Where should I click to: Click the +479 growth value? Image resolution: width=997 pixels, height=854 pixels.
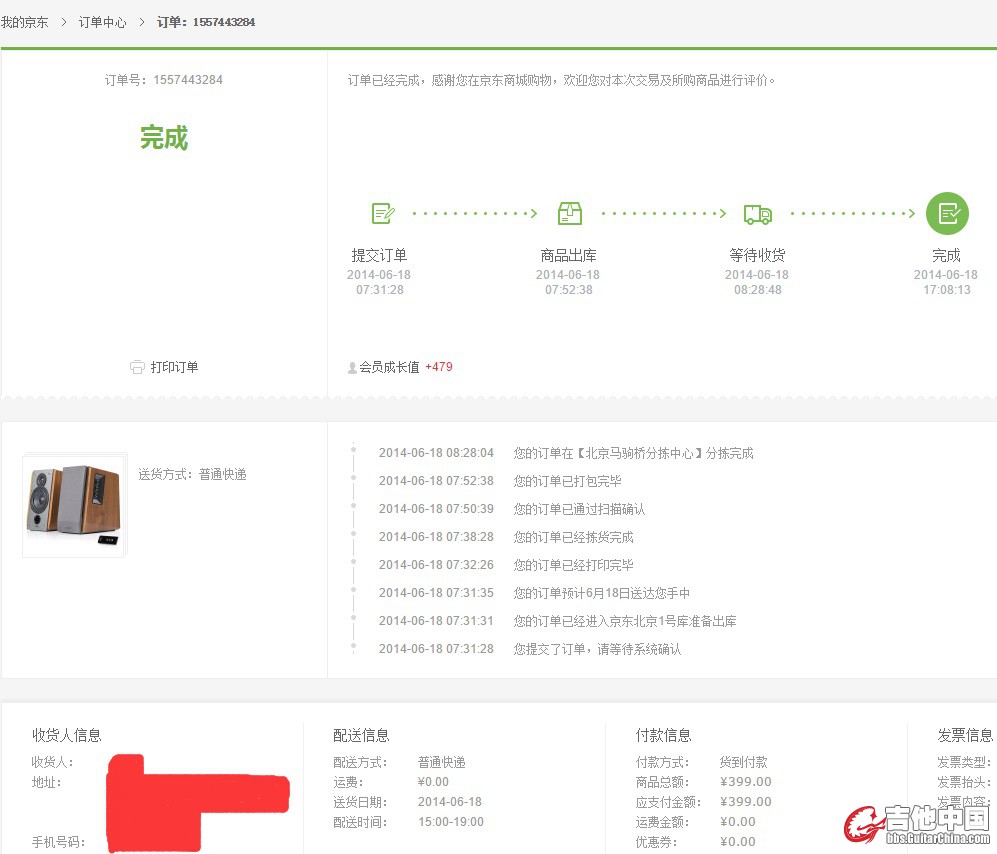coord(439,367)
